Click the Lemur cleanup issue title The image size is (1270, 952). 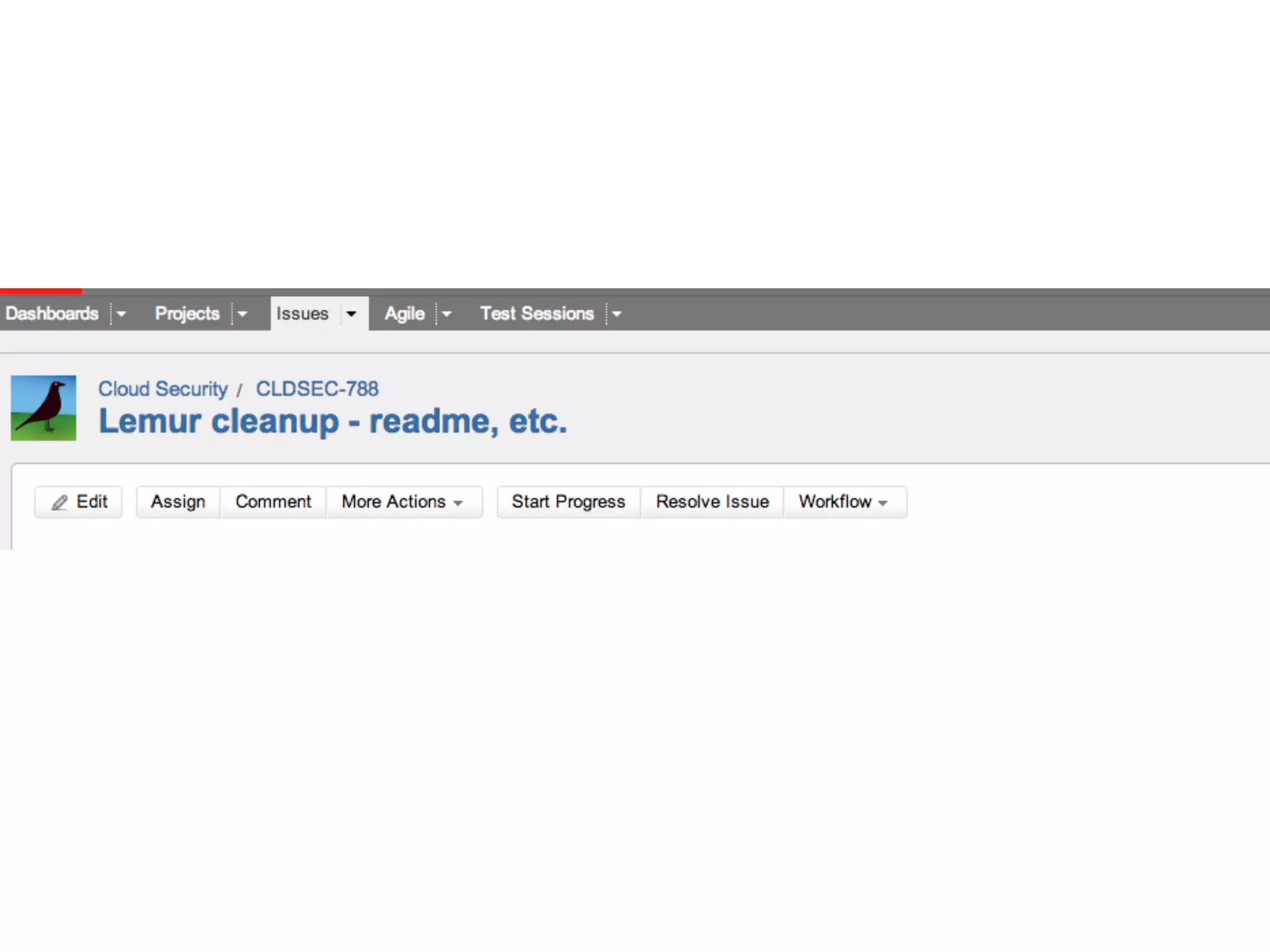pos(333,421)
